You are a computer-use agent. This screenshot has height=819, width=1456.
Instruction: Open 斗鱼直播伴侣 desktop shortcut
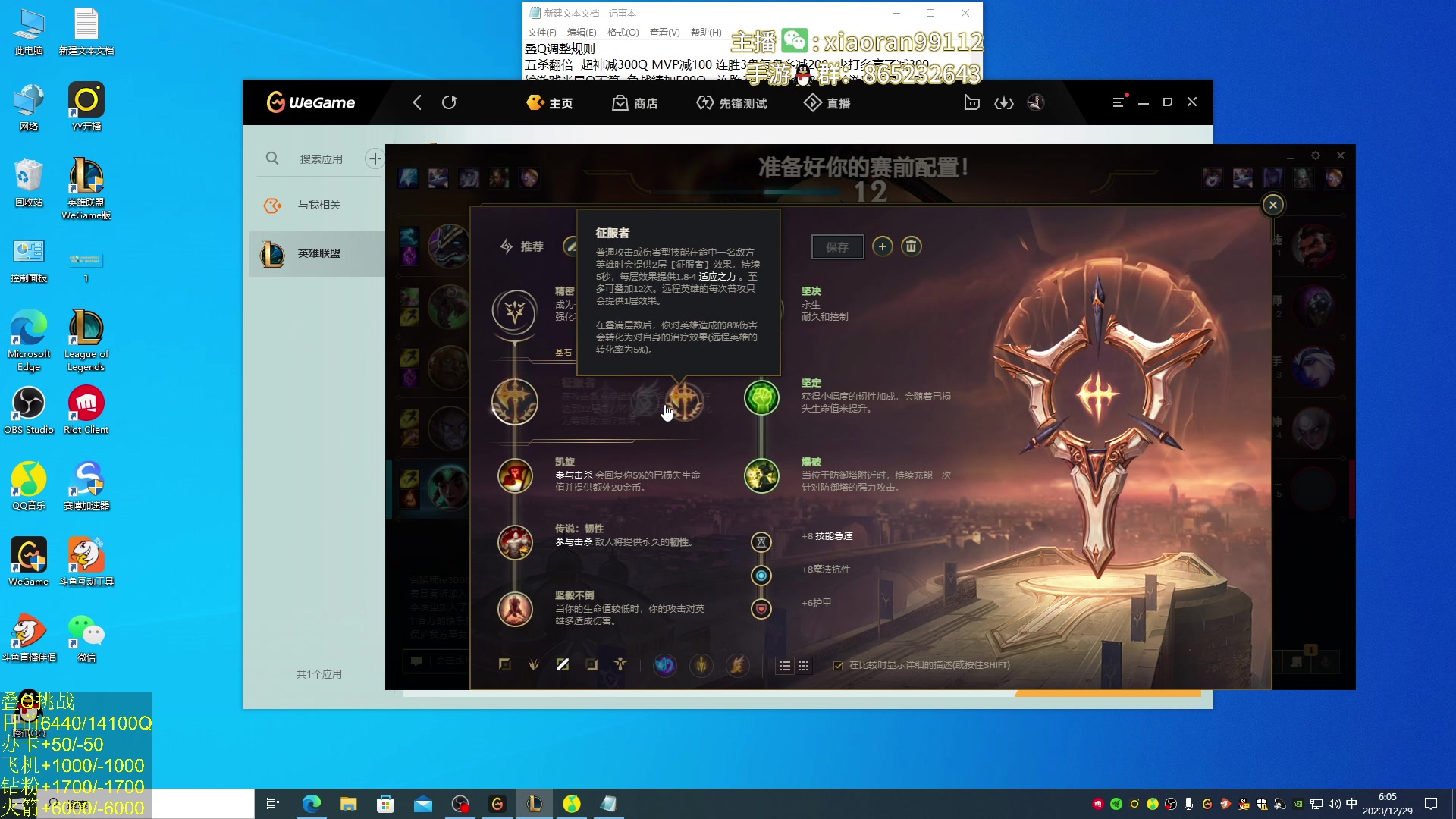29,638
